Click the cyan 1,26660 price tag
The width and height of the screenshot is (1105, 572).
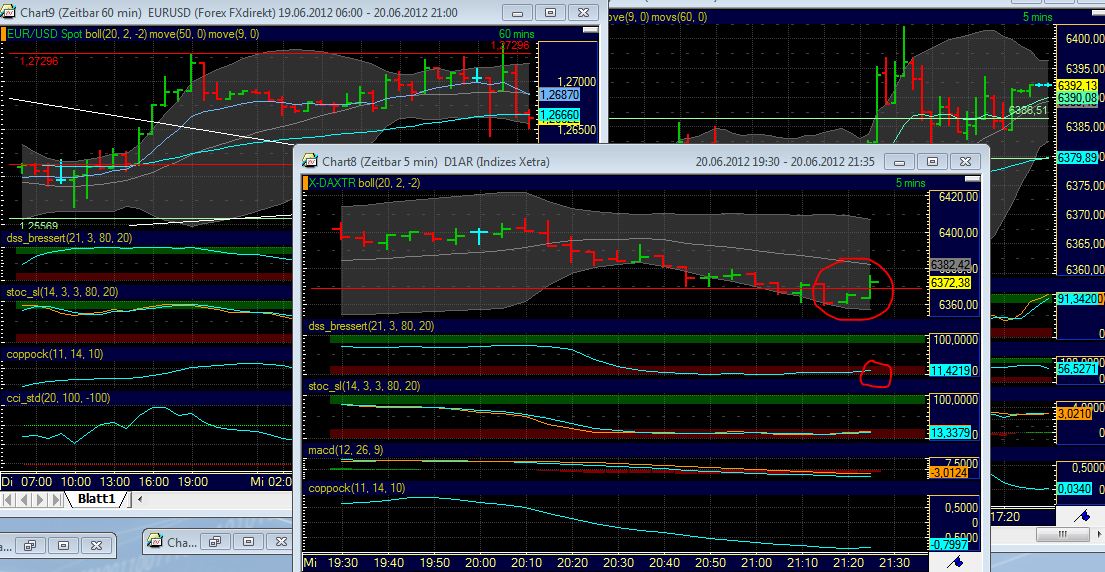click(x=560, y=115)
